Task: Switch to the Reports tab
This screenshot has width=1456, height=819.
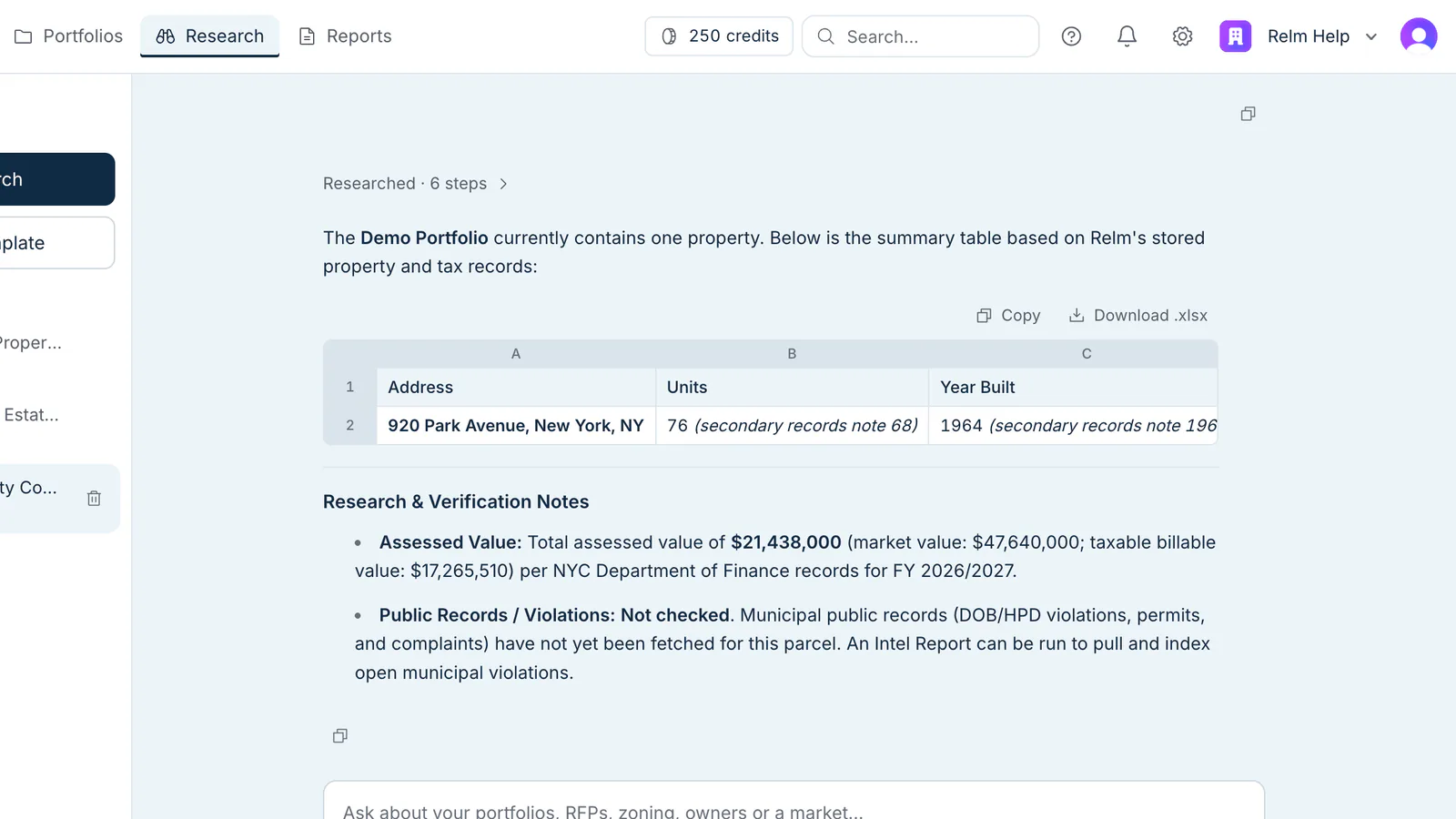Action: tap(346, 36)
